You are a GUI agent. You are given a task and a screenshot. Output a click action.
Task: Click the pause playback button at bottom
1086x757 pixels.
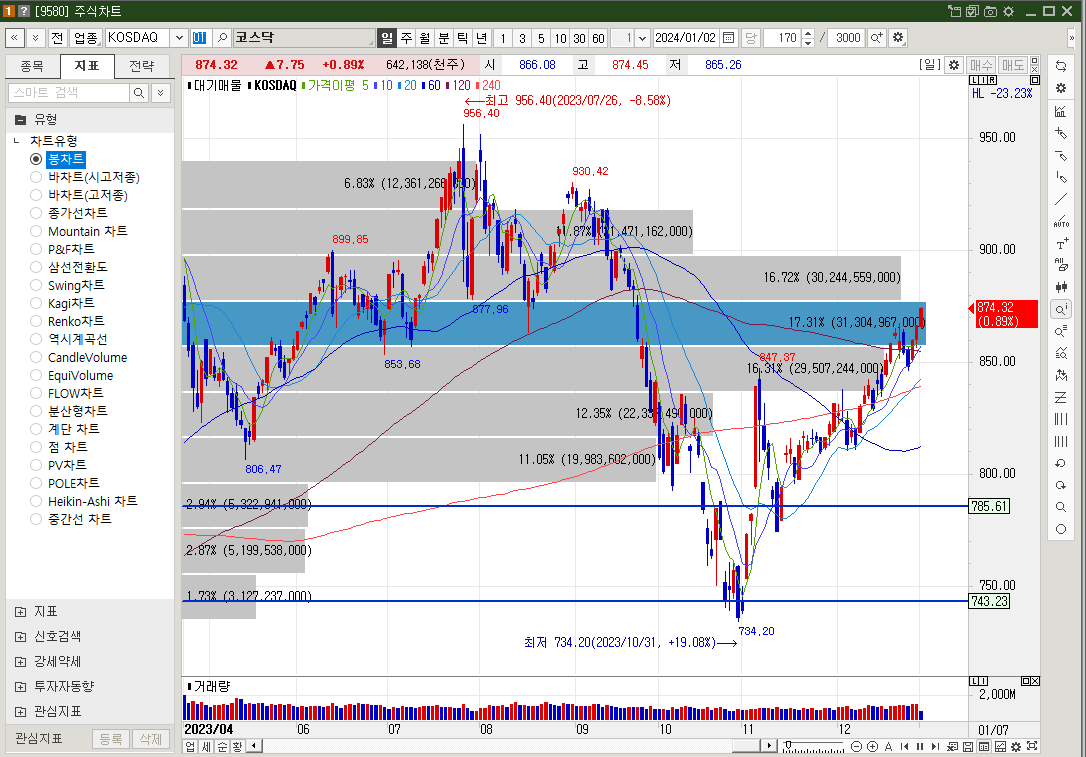pos(920,747)
